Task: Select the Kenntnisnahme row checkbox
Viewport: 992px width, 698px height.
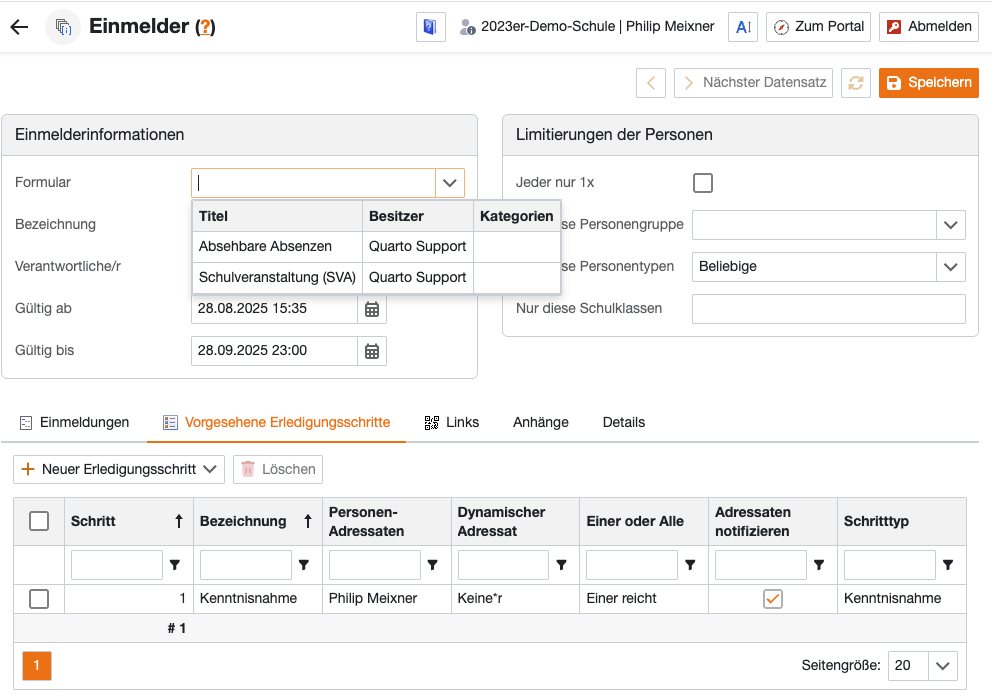Action: click(x=39, y=599)
